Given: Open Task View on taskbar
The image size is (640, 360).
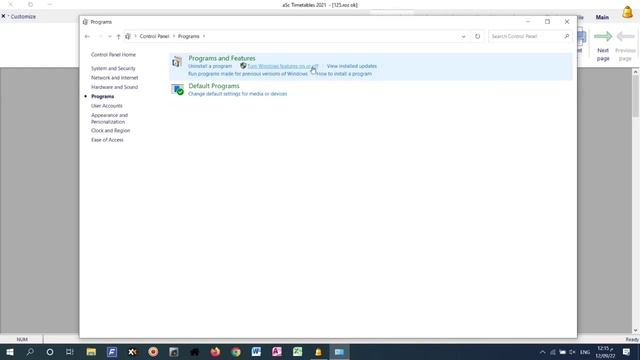Looking at the screenshot, I should click(70, 352).
